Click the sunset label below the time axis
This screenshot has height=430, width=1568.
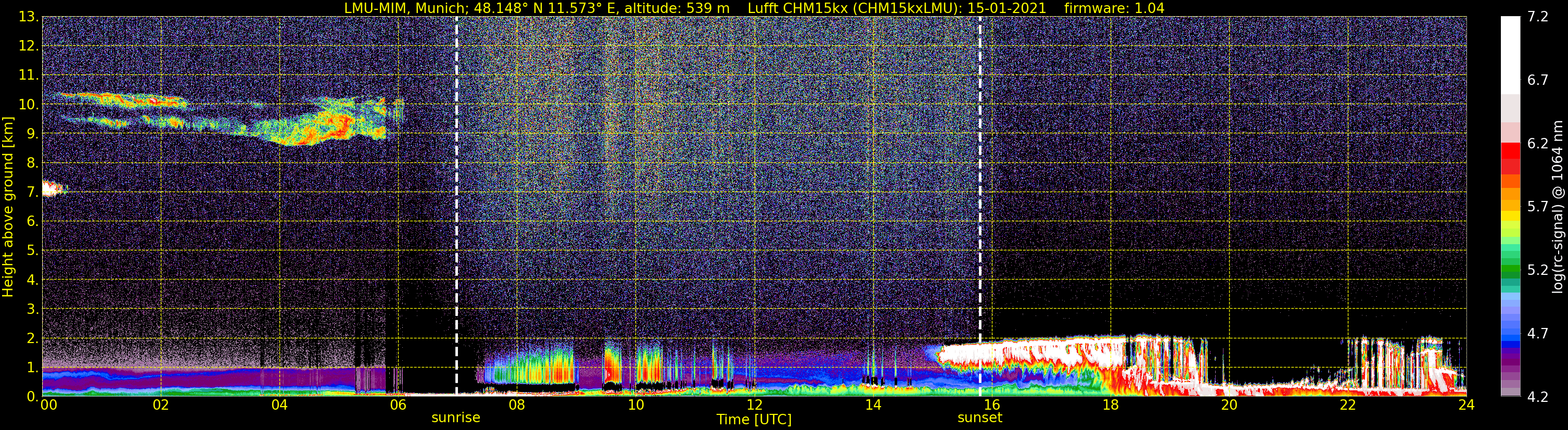click(x=980, y=418)
